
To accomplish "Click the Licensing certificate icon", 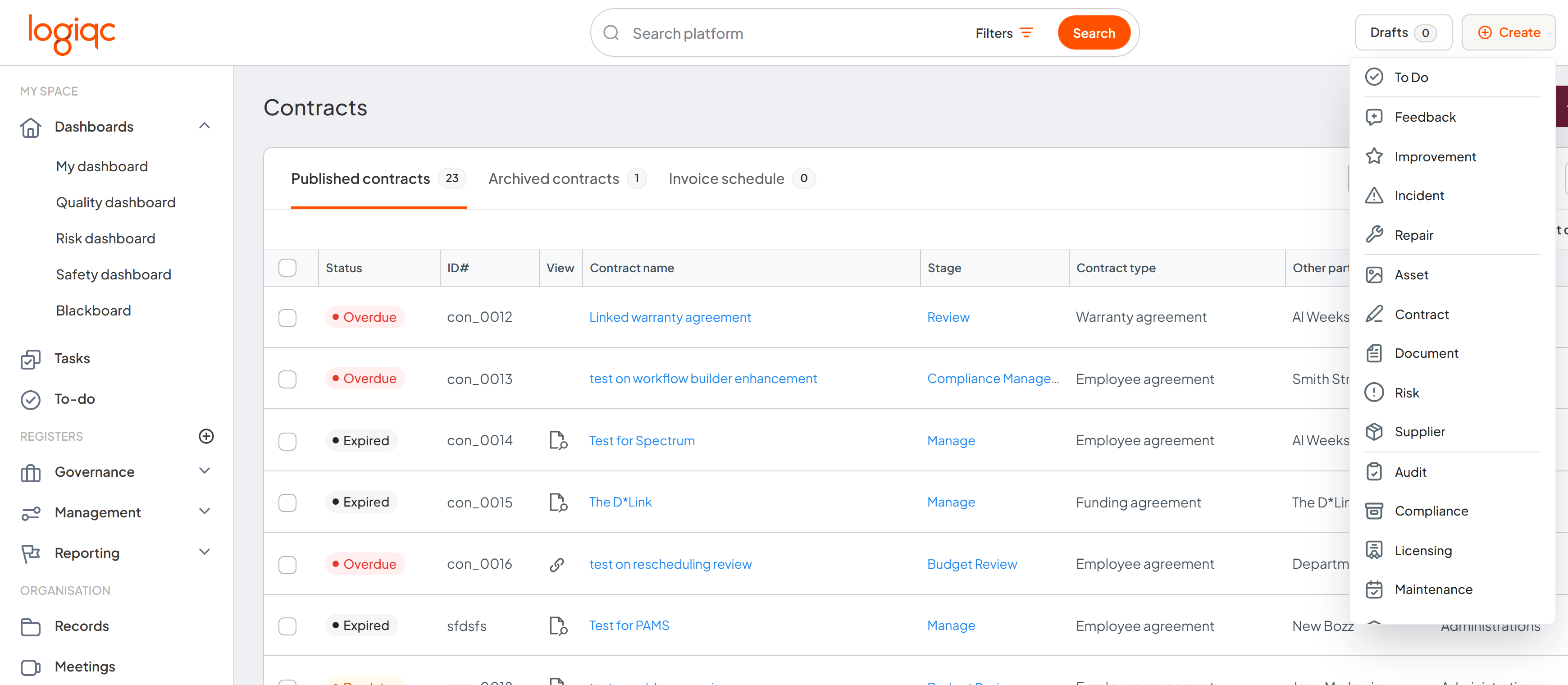I will pos(1374,550).
